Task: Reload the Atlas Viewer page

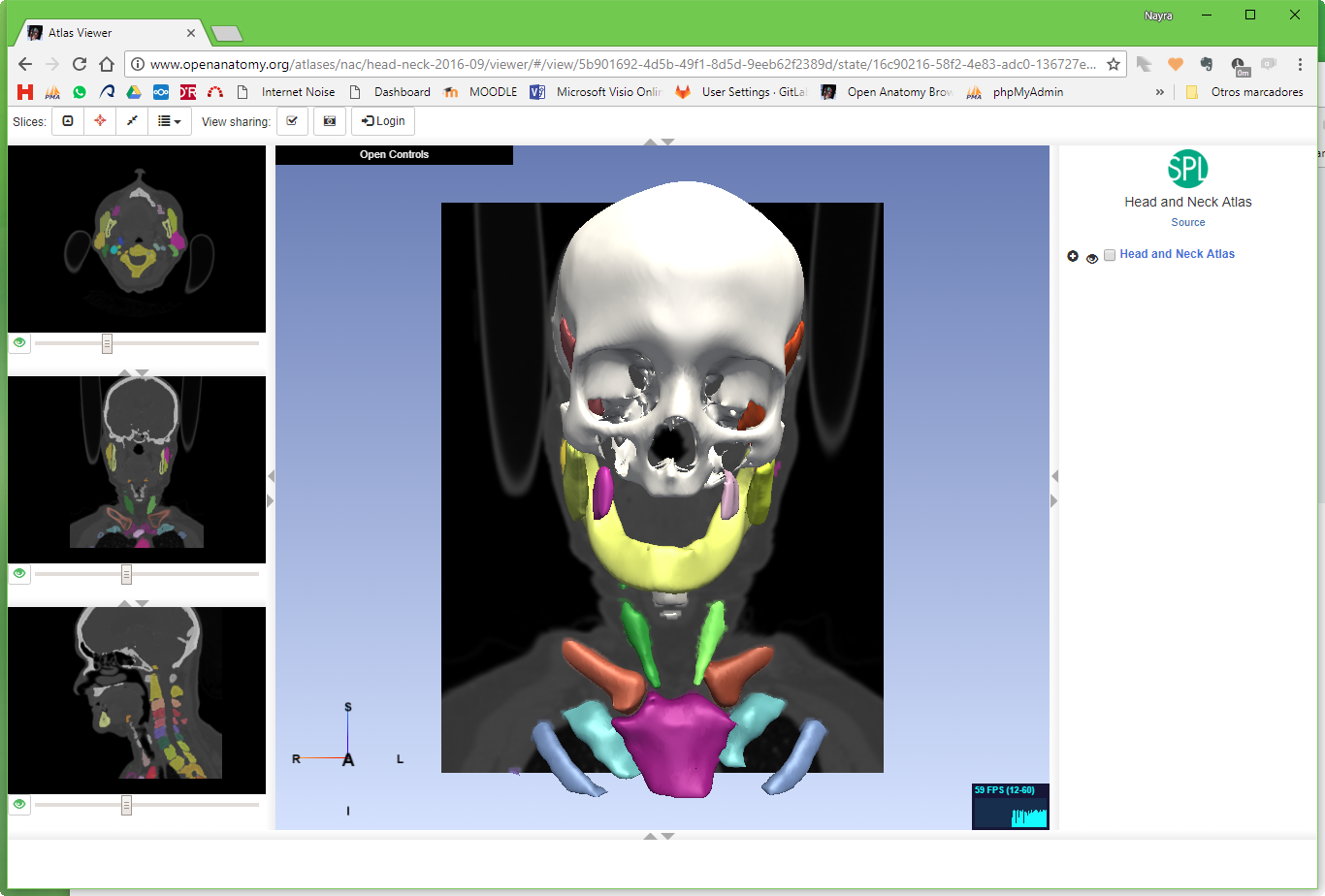Action: [x=80, y=64]
